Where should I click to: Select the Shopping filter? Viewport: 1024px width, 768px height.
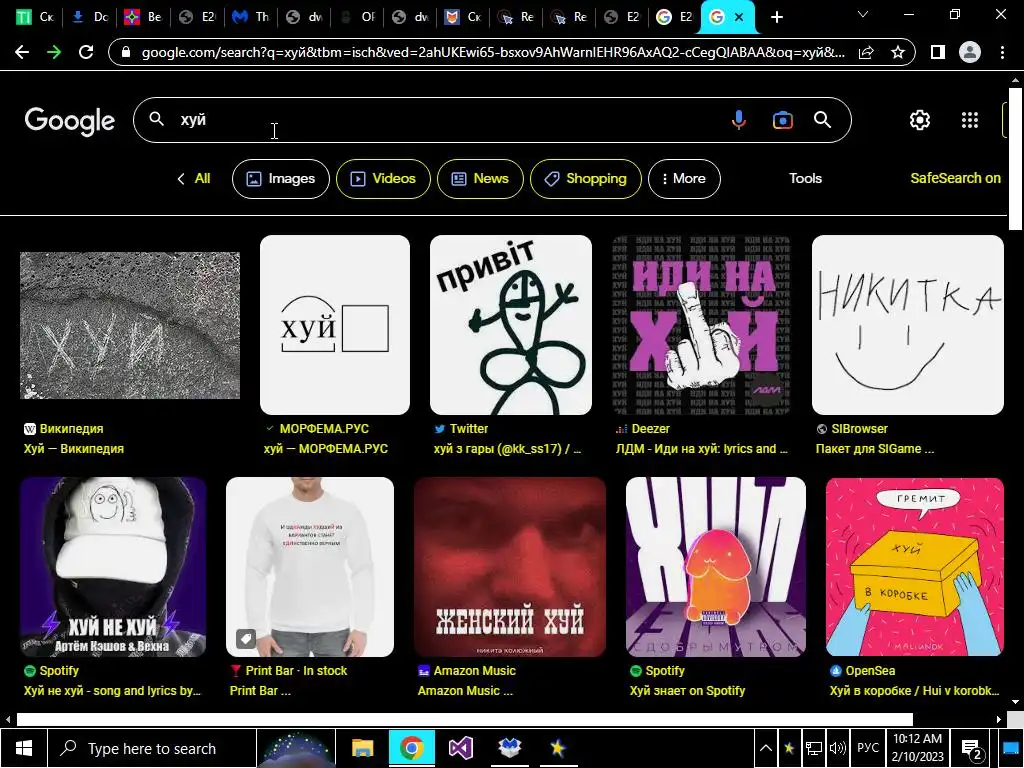pyautogui.click(x=586, y=179)
